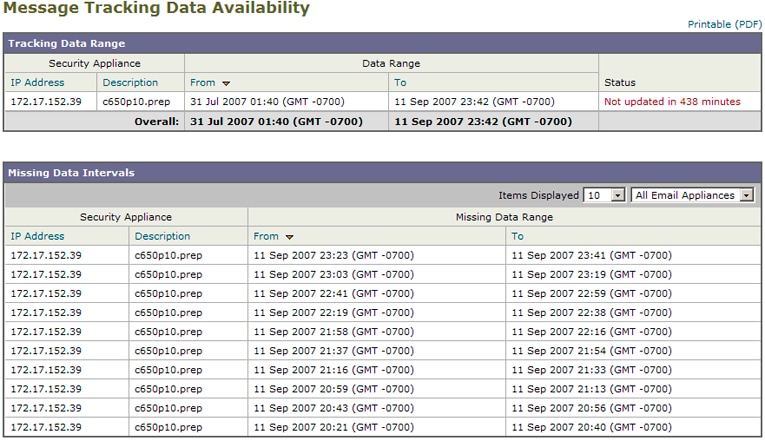Image resolution: width=765 pixels, height=441 pixels.
Task: Sort Tracking Data Range by To column
Action: (400, 82)
